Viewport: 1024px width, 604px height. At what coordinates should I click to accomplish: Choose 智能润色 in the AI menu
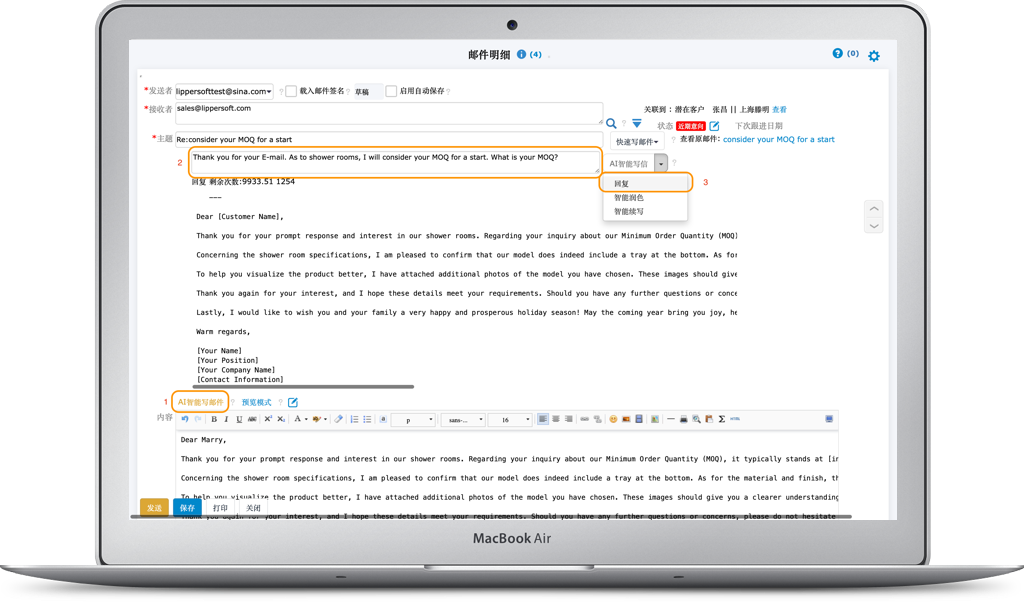[629, 198]
